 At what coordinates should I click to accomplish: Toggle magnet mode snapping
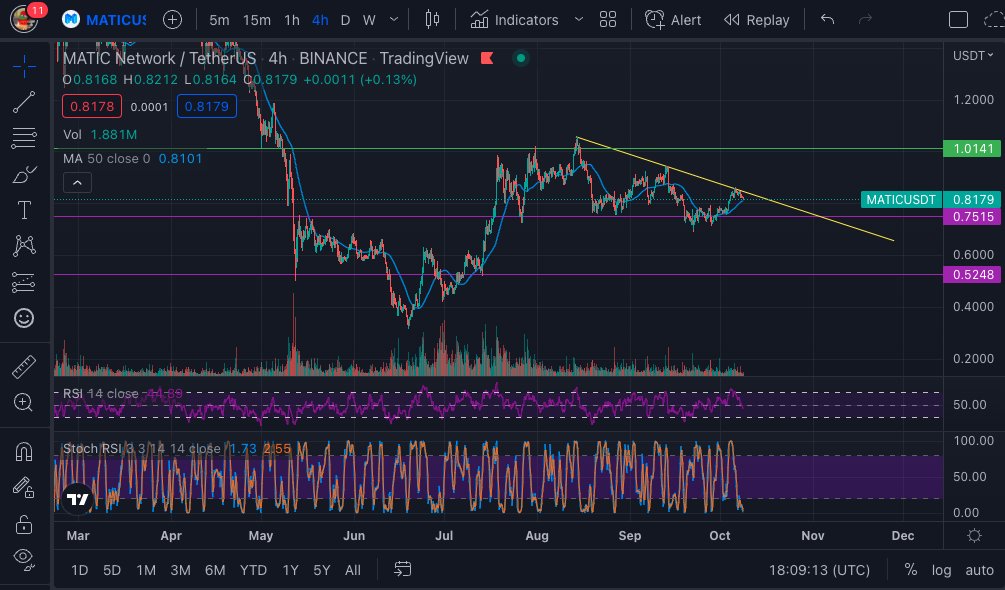coord(24,452)
